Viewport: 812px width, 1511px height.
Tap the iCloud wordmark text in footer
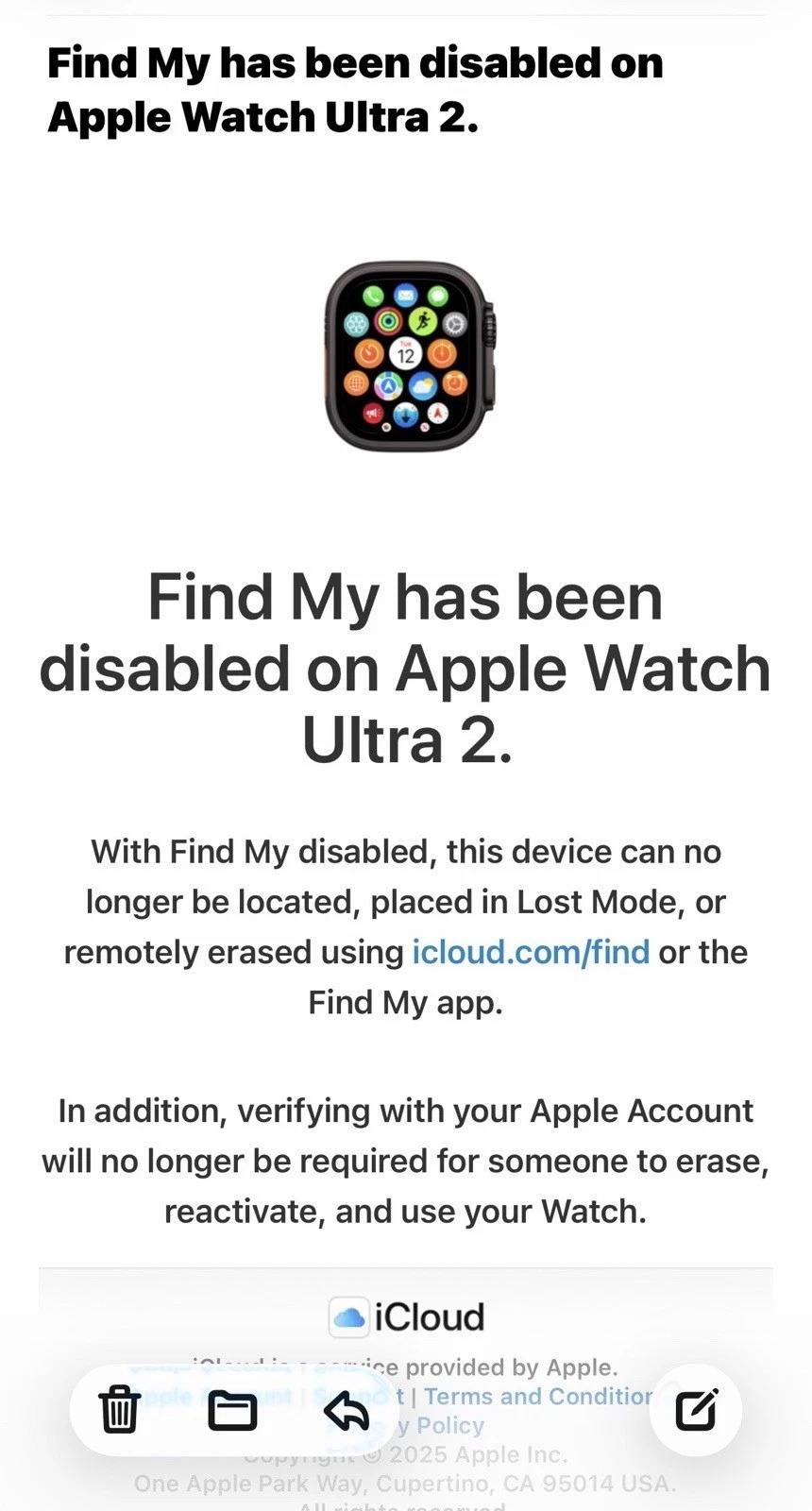pyautogui.click(x=430, y=1316)
